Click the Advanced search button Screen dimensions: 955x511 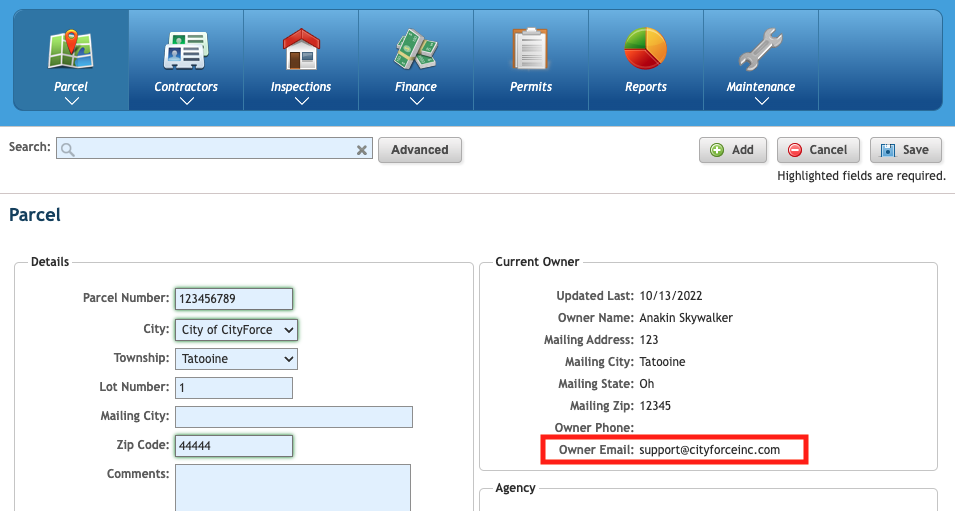point(420,150)
